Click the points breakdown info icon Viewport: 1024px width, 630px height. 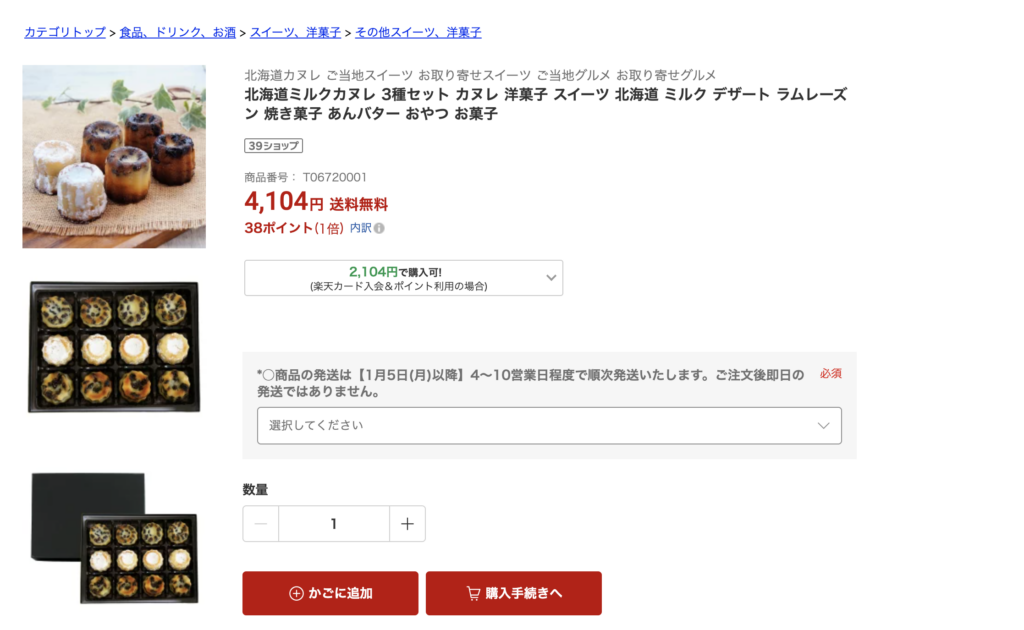[x=380, y=228]
